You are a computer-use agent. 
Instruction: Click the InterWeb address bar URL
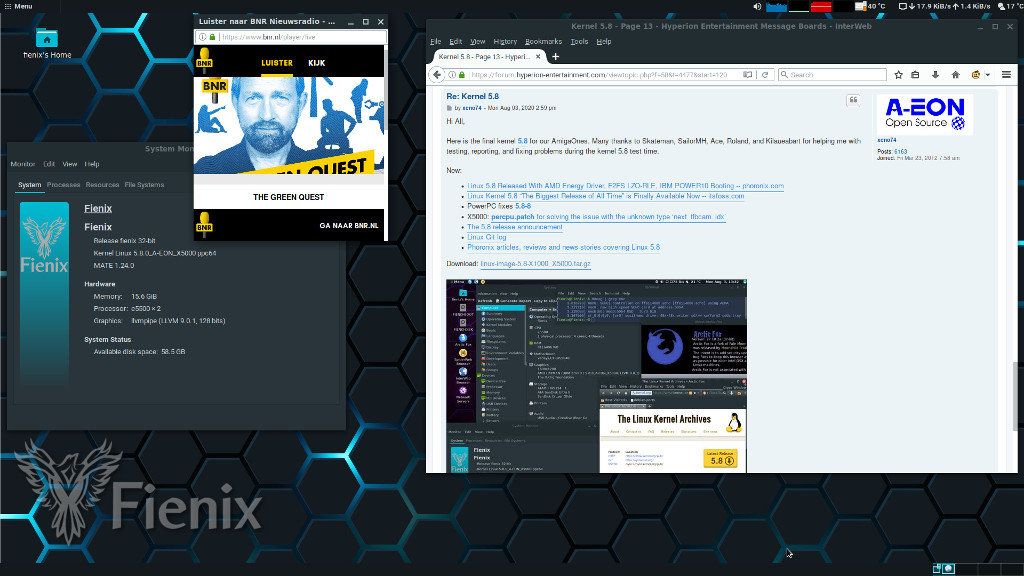[x=599, y=74]
